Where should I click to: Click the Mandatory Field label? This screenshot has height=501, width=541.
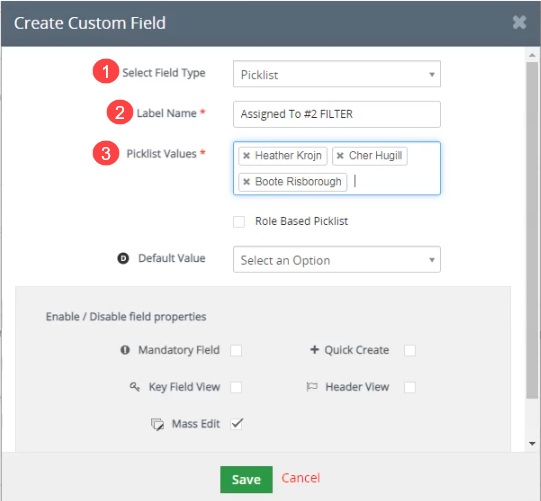tap(179, 350)
